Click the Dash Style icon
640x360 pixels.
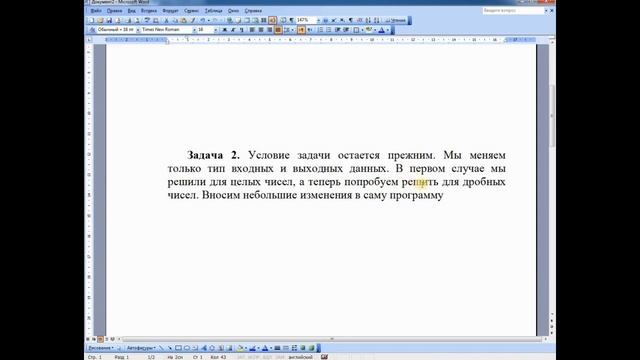point(286,348)
